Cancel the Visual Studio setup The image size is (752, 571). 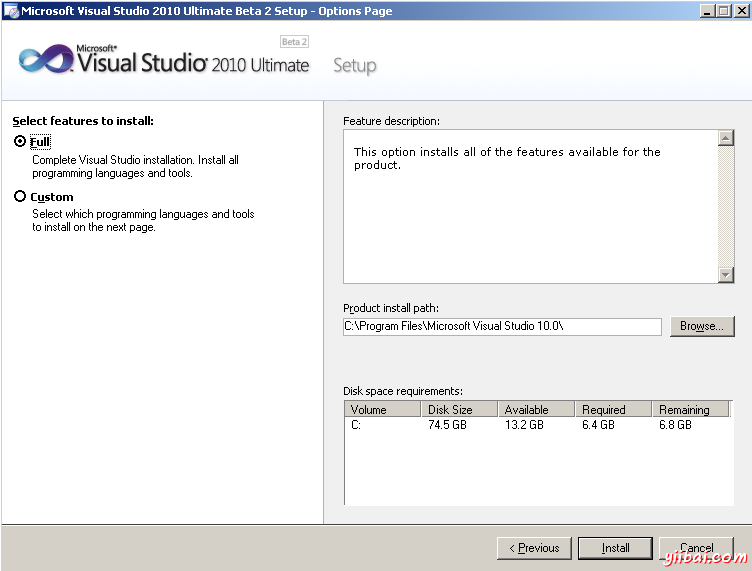coord(697,548)
